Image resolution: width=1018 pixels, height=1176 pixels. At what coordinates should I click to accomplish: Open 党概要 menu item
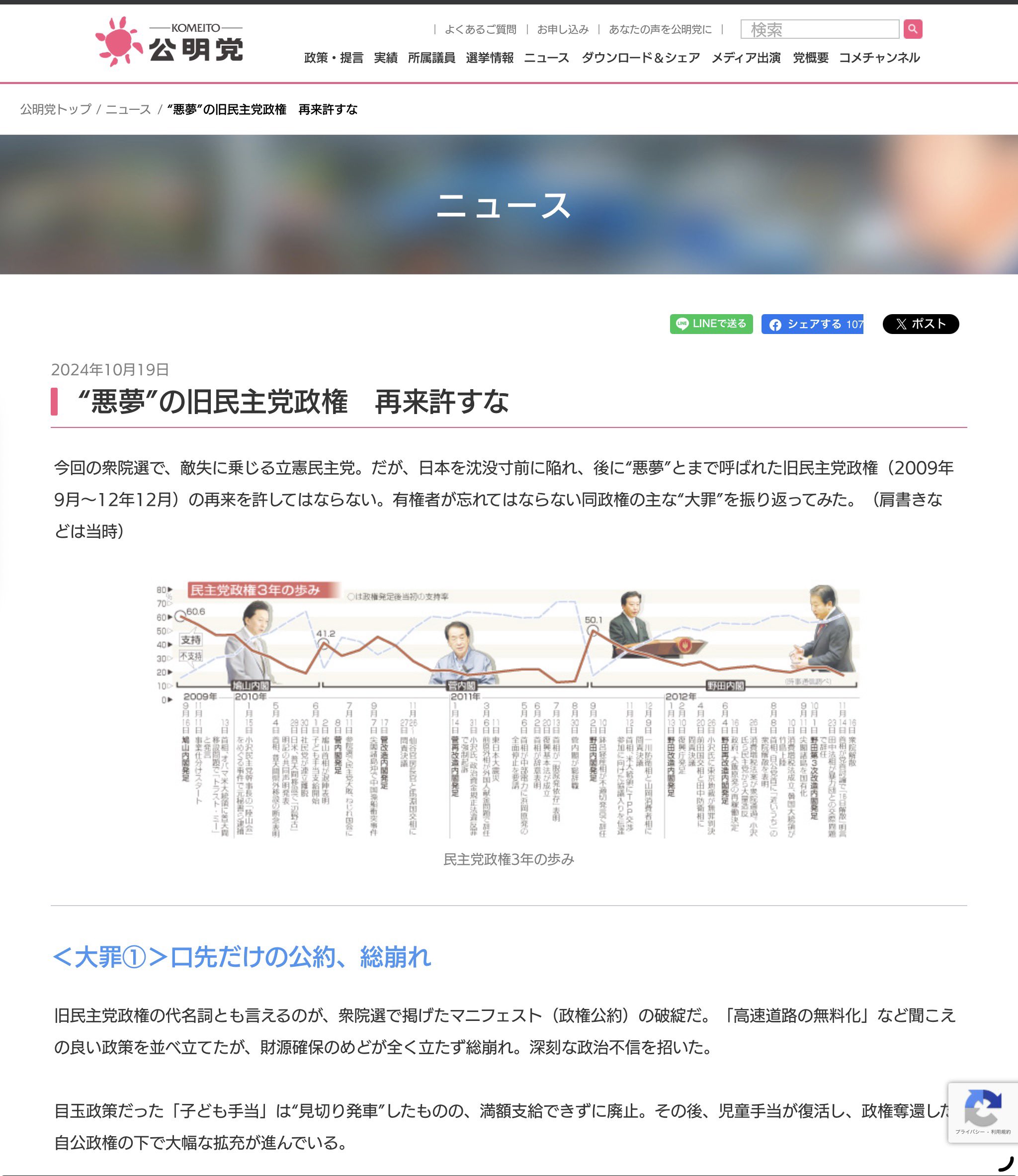point(810,58)
